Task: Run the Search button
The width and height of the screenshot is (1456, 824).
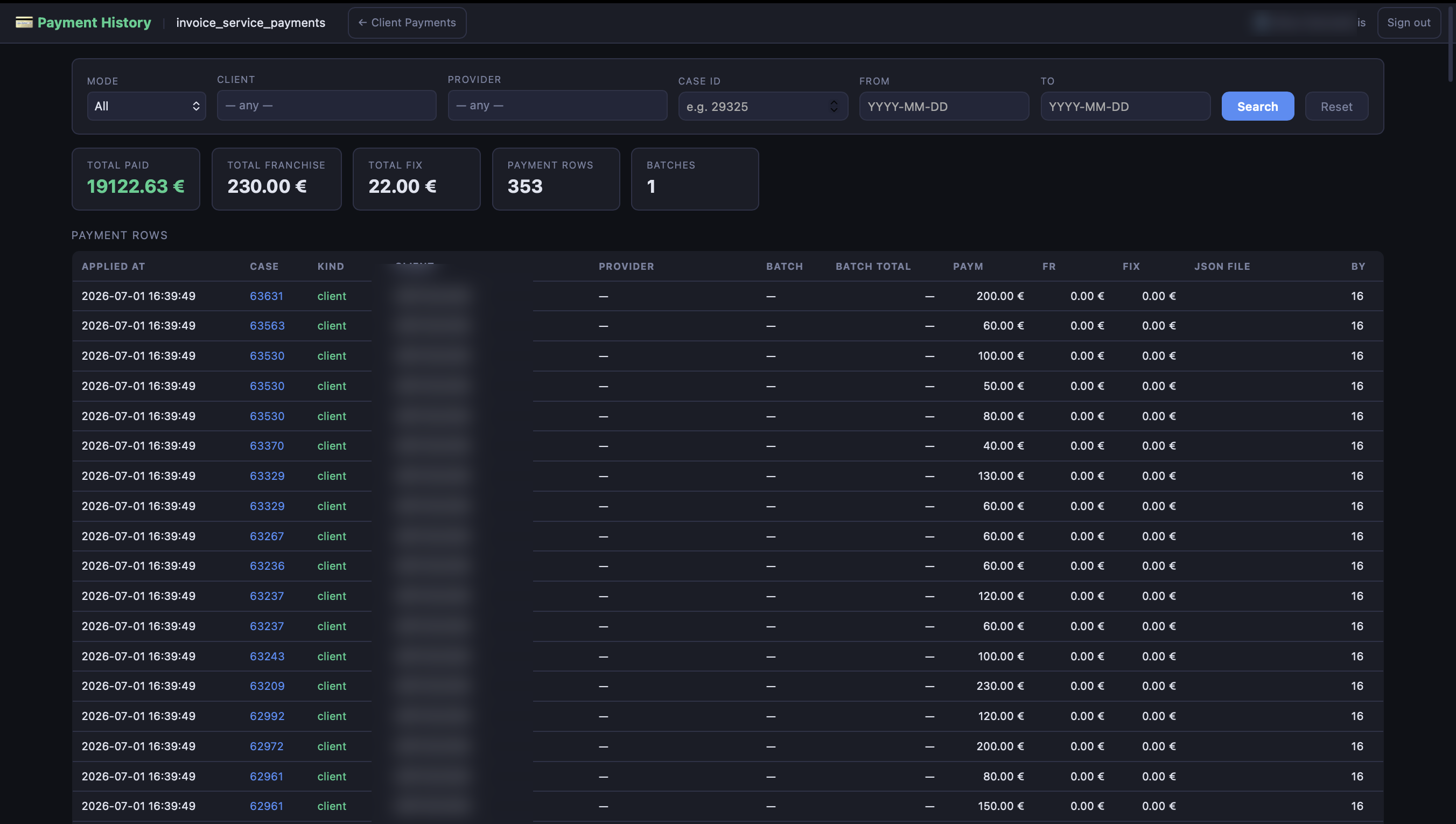Action: [x=1257, y=106]
